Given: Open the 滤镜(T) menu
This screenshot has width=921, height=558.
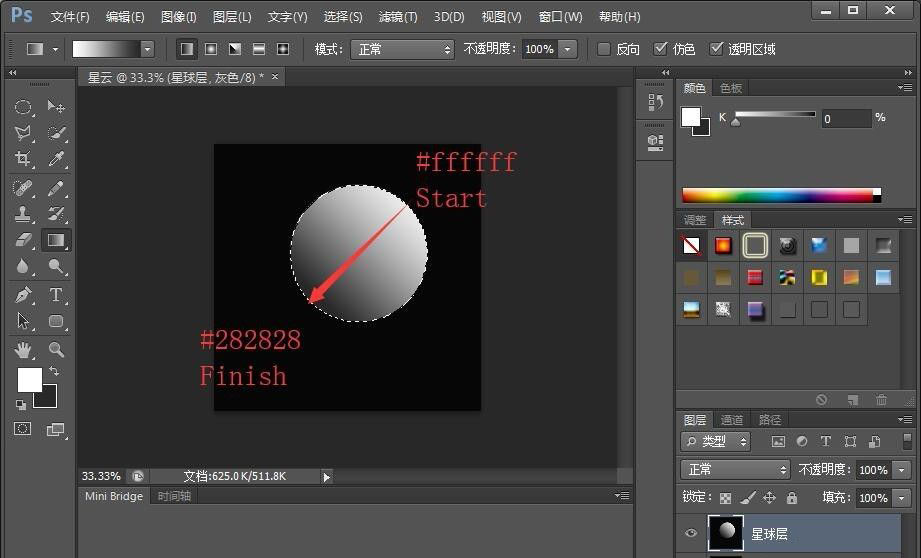Looking at the screenshot, I should click(398, 17).
